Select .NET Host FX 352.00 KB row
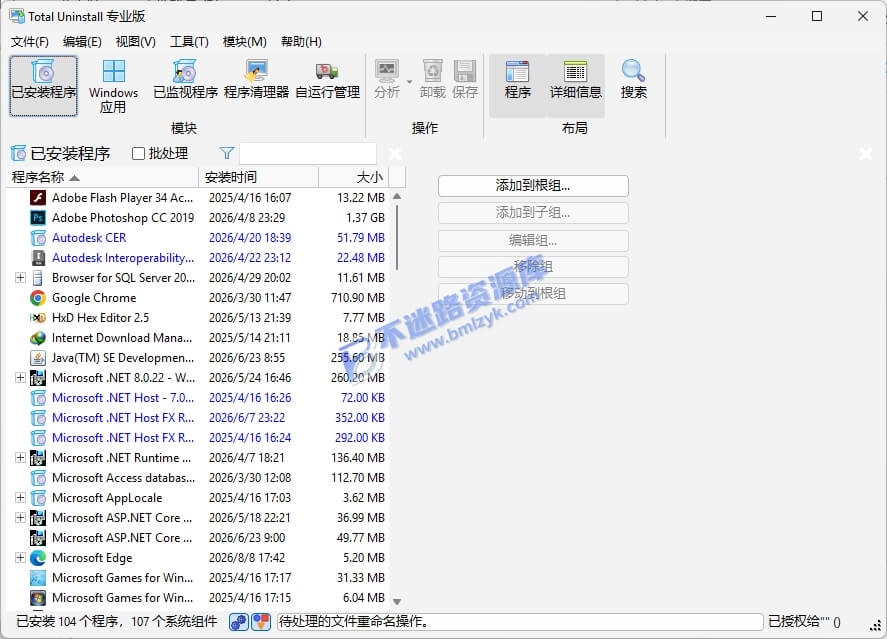This screenshot has height=639, width=887. [198, 418]
